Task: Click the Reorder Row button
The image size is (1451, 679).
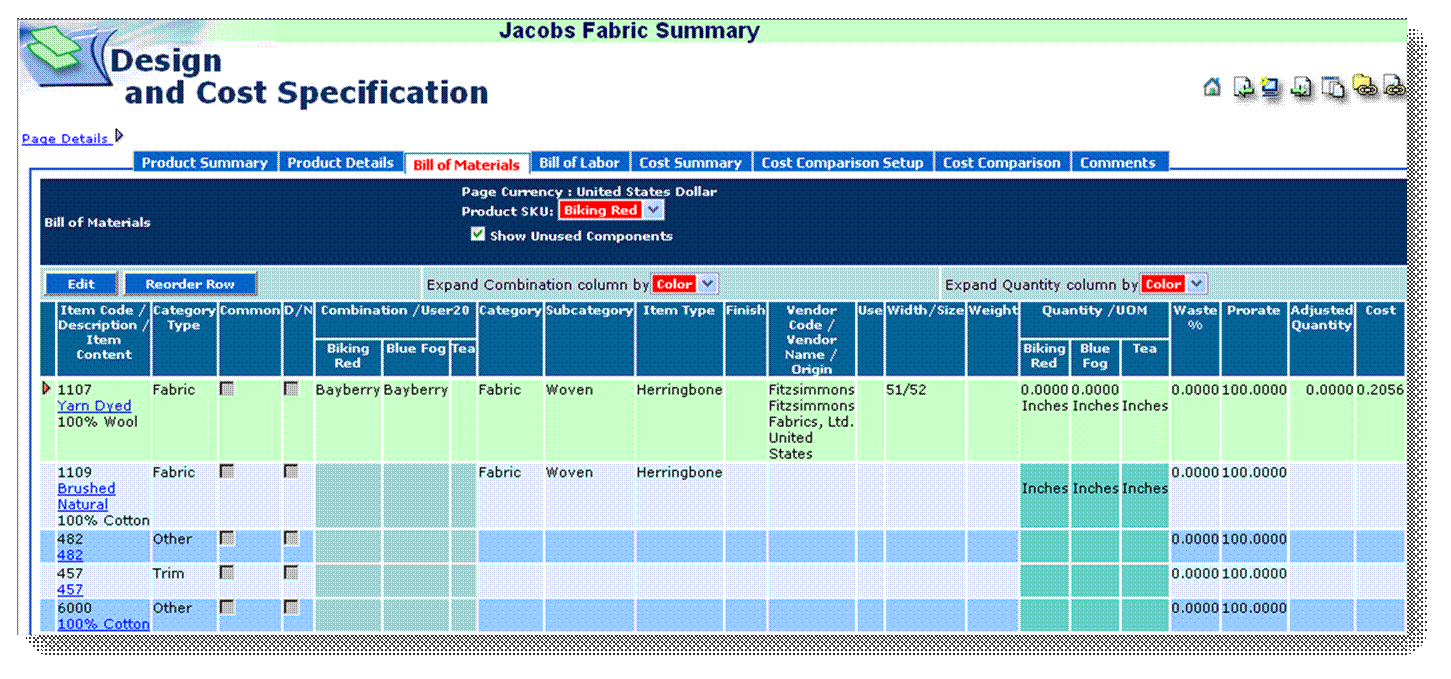Action: pyautogui.click(x=190, y=284)
